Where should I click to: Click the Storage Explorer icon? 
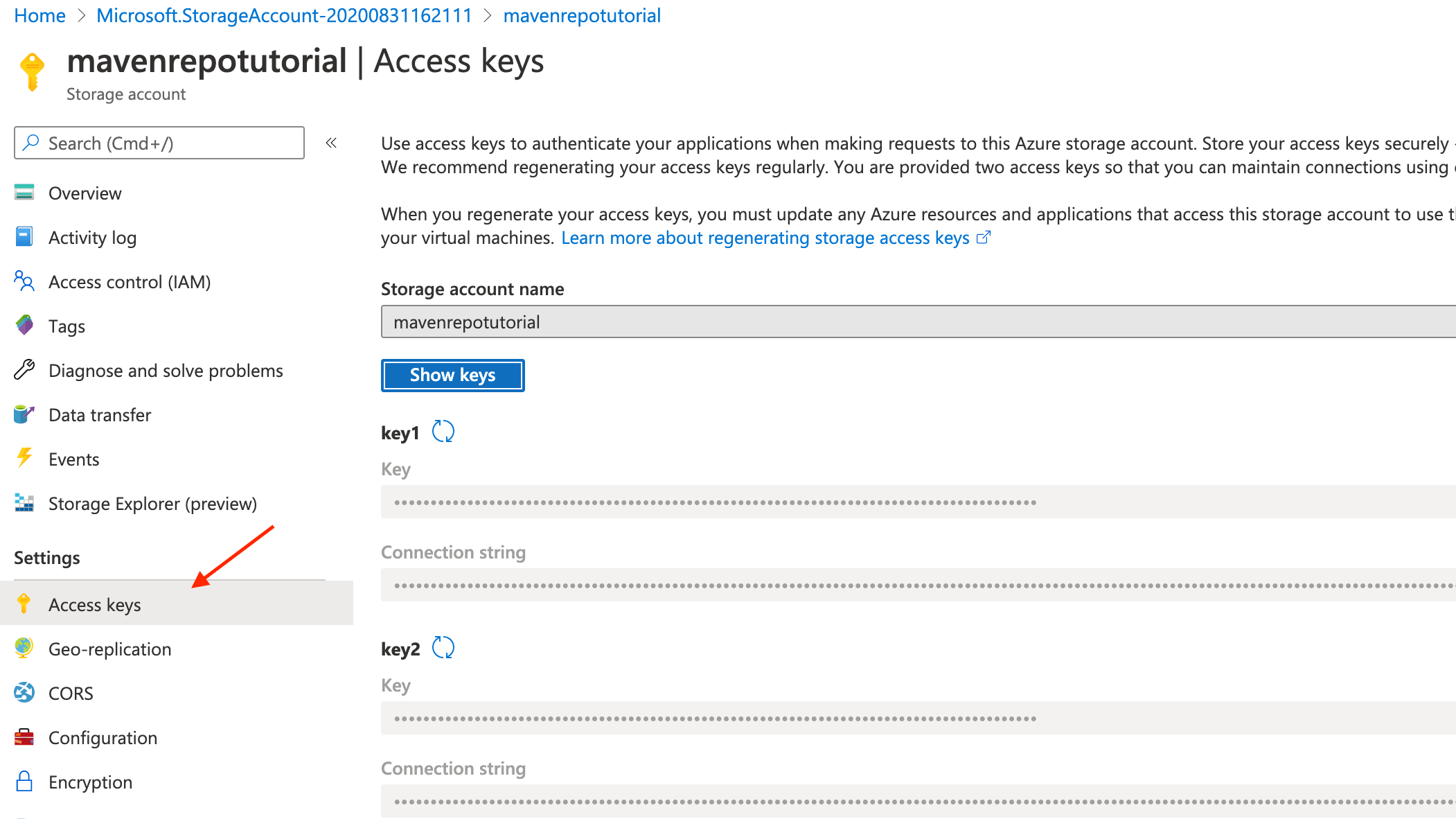coord(24,503)
